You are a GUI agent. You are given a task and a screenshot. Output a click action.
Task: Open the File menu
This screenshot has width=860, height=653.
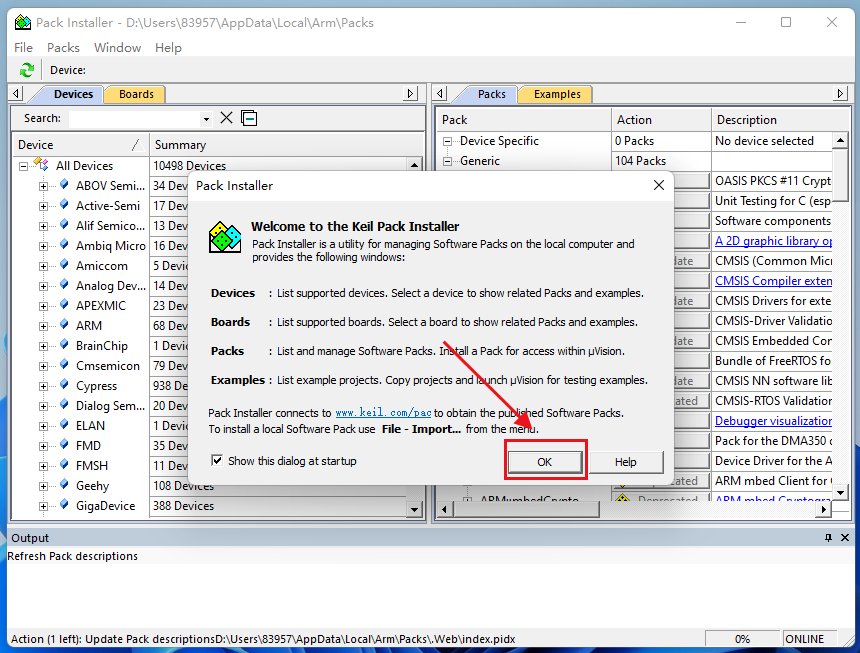click(24, 48)
